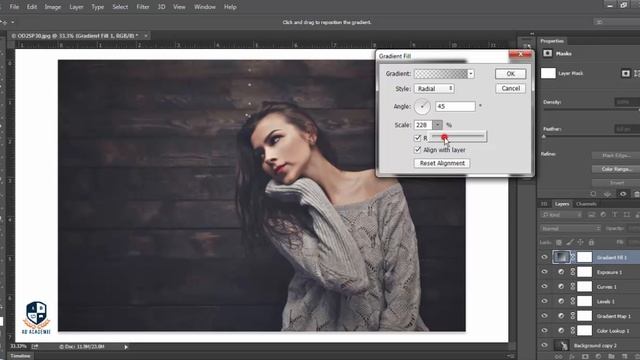Viewport: 640px width, 360px height.
Task: Click load selection from mask icon
Action: [593, 194]
